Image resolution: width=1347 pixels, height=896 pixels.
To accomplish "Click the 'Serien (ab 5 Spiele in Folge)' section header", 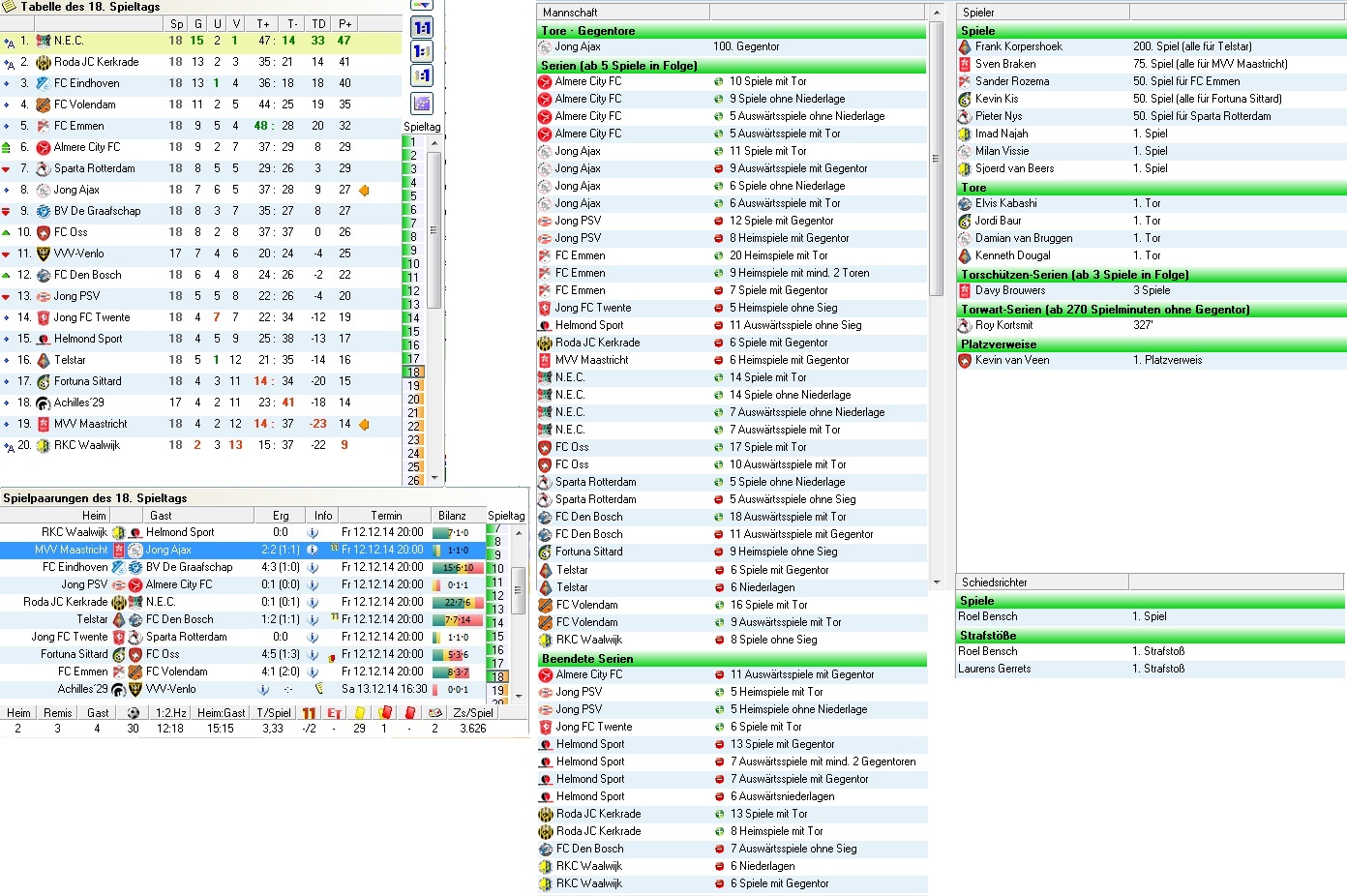I will pos(732,66).
